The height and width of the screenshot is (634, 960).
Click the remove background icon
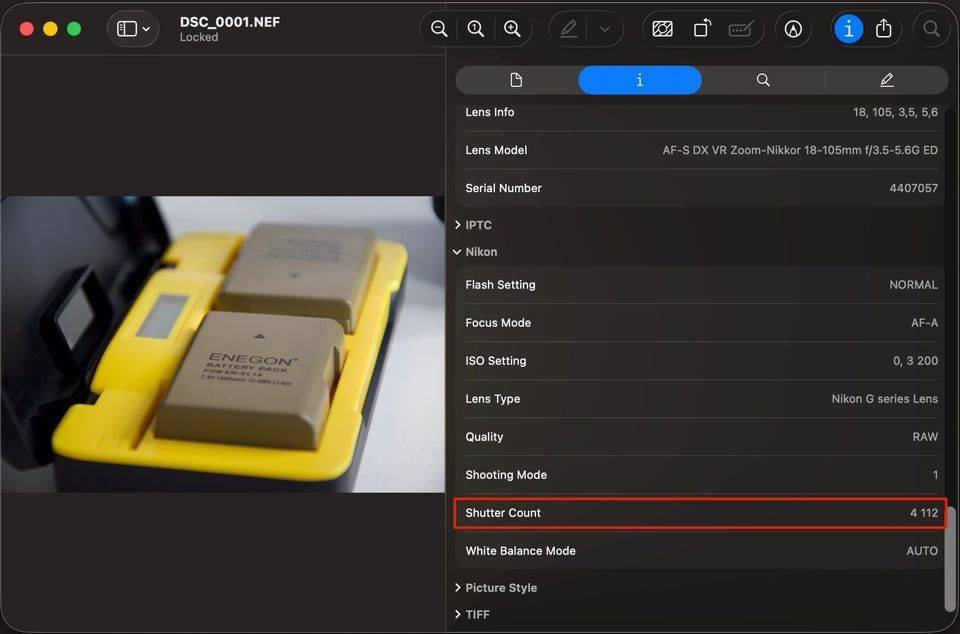[662, 29]
